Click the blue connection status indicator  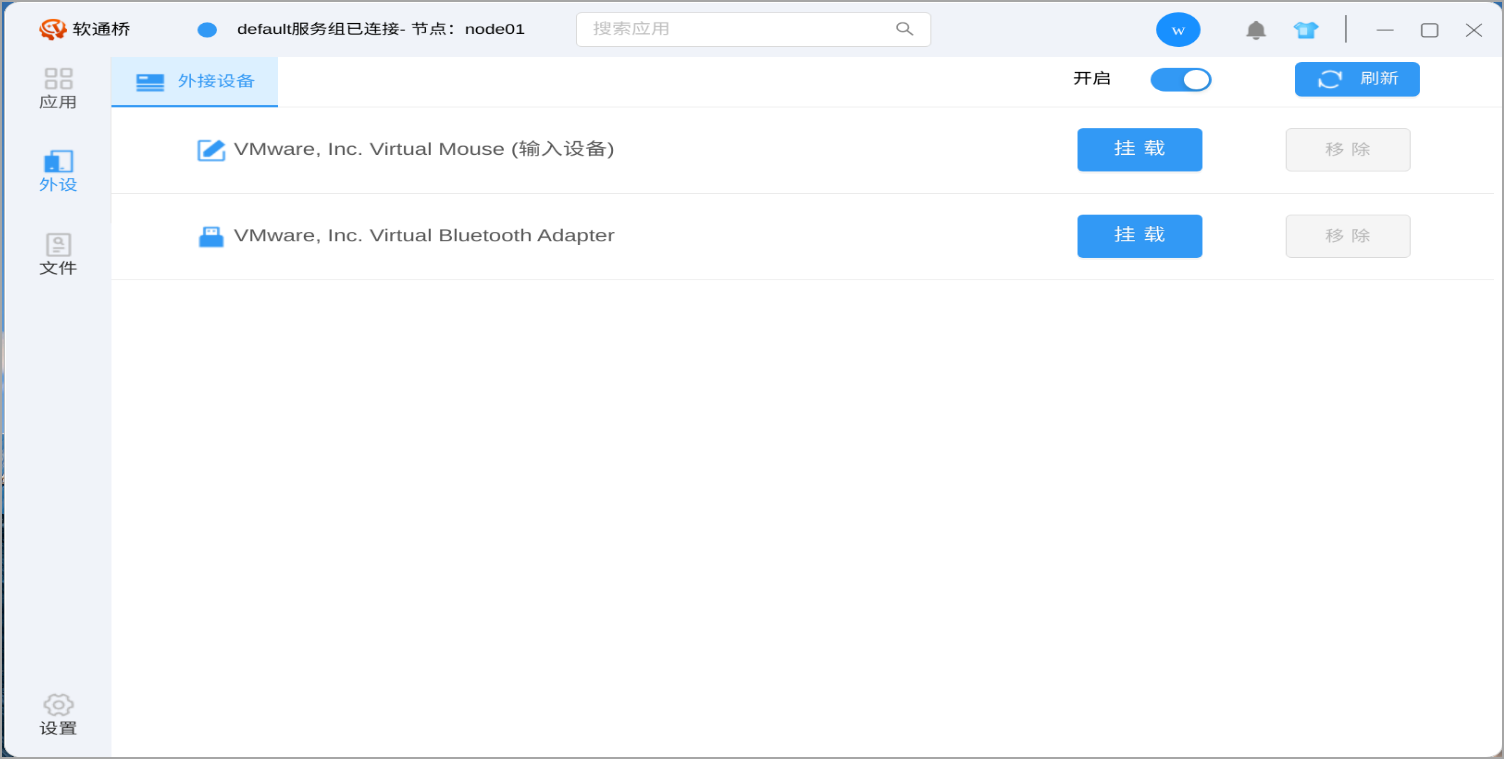tap(207, 30)
